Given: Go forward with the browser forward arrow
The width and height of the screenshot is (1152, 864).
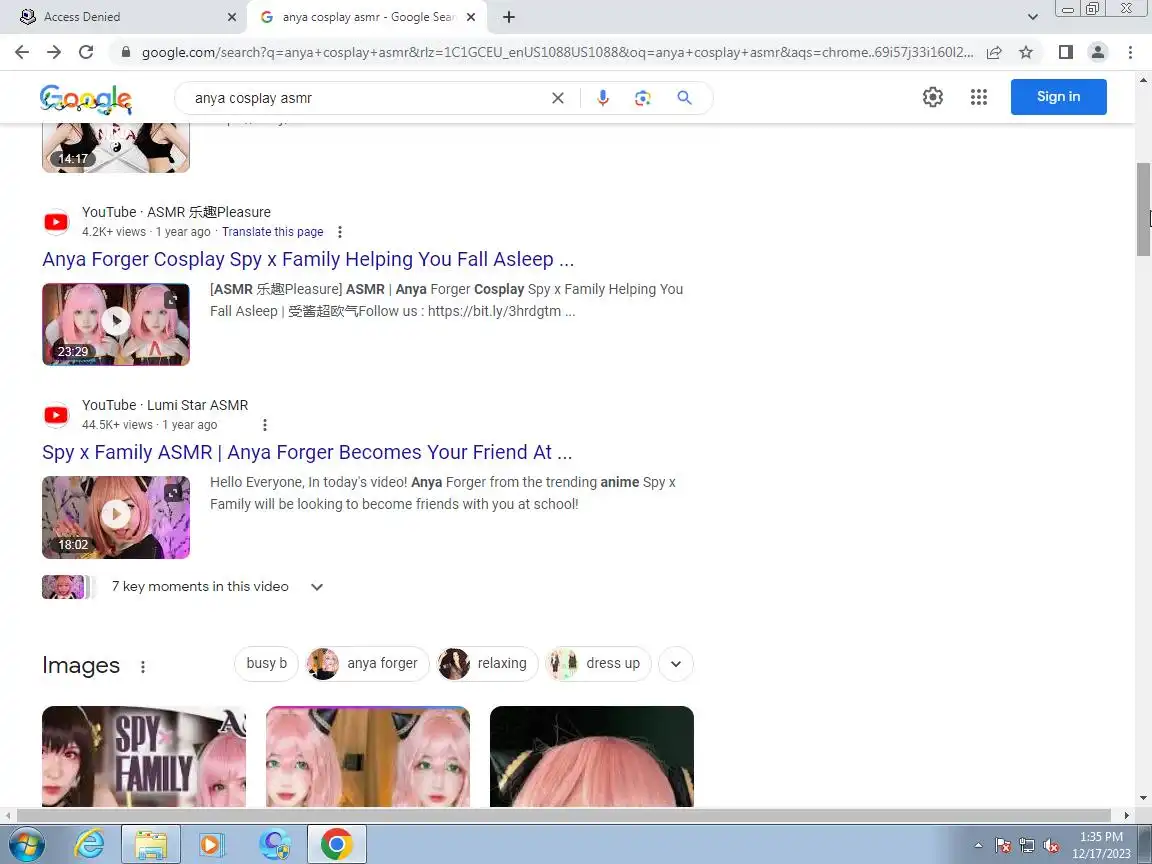Looking at the screenshot, I should point(54,52).
